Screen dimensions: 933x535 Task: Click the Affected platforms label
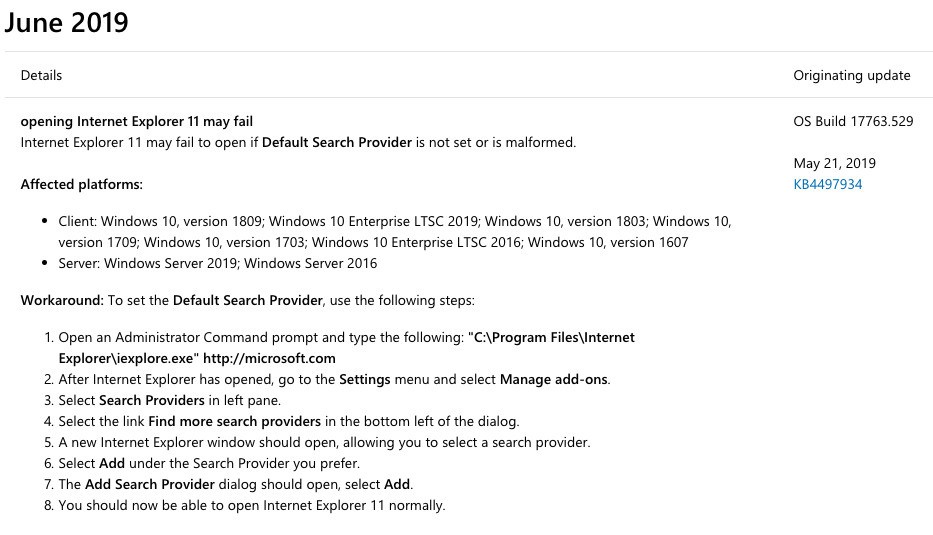[x=82, y=184]
